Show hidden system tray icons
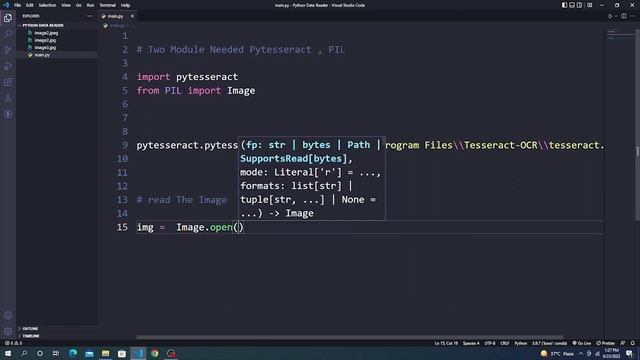This screenshot has width=640, height=360. click(x=581, y=353)
